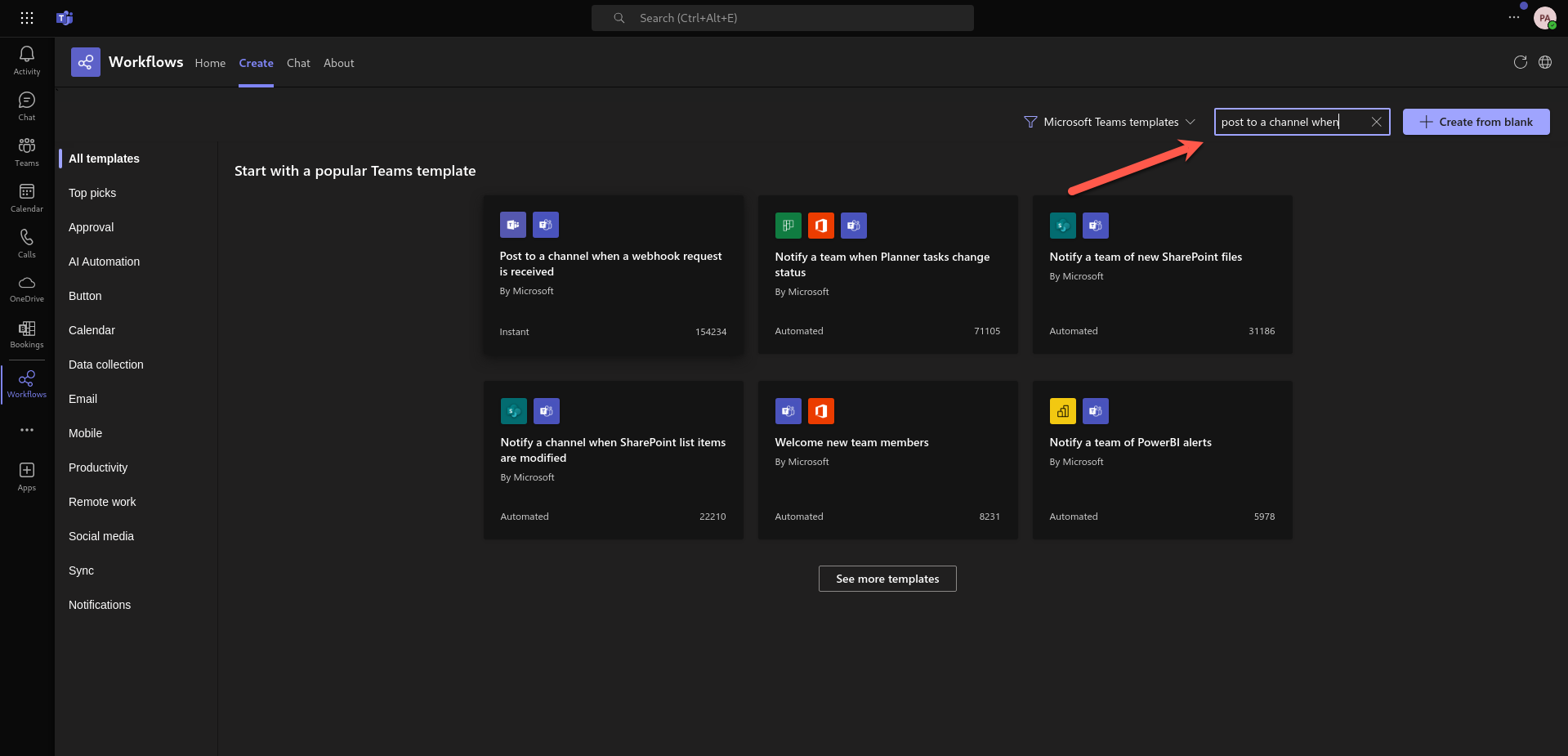Open the app in browser globe icon
1568x756 pixels.
(1545, 62)
